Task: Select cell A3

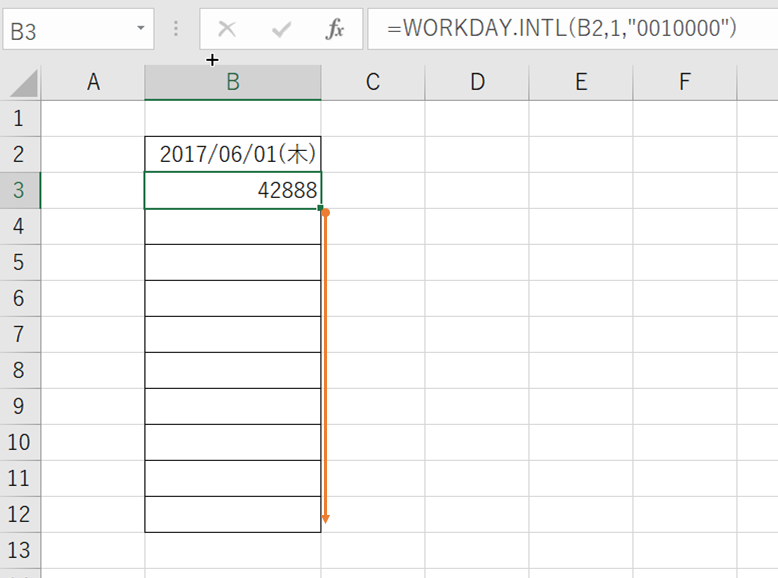Action: coord(93,191)
